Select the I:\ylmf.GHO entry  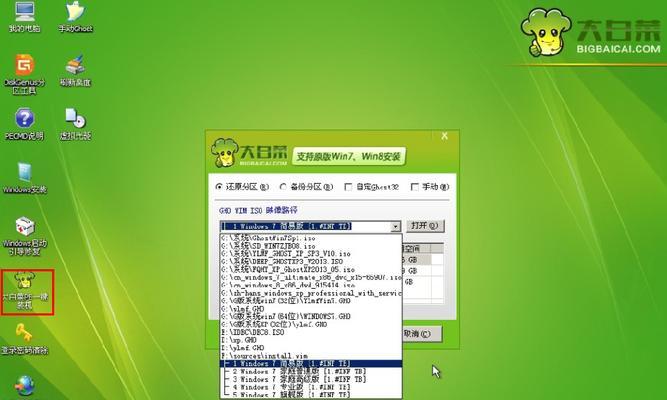[x=311, y=348]
